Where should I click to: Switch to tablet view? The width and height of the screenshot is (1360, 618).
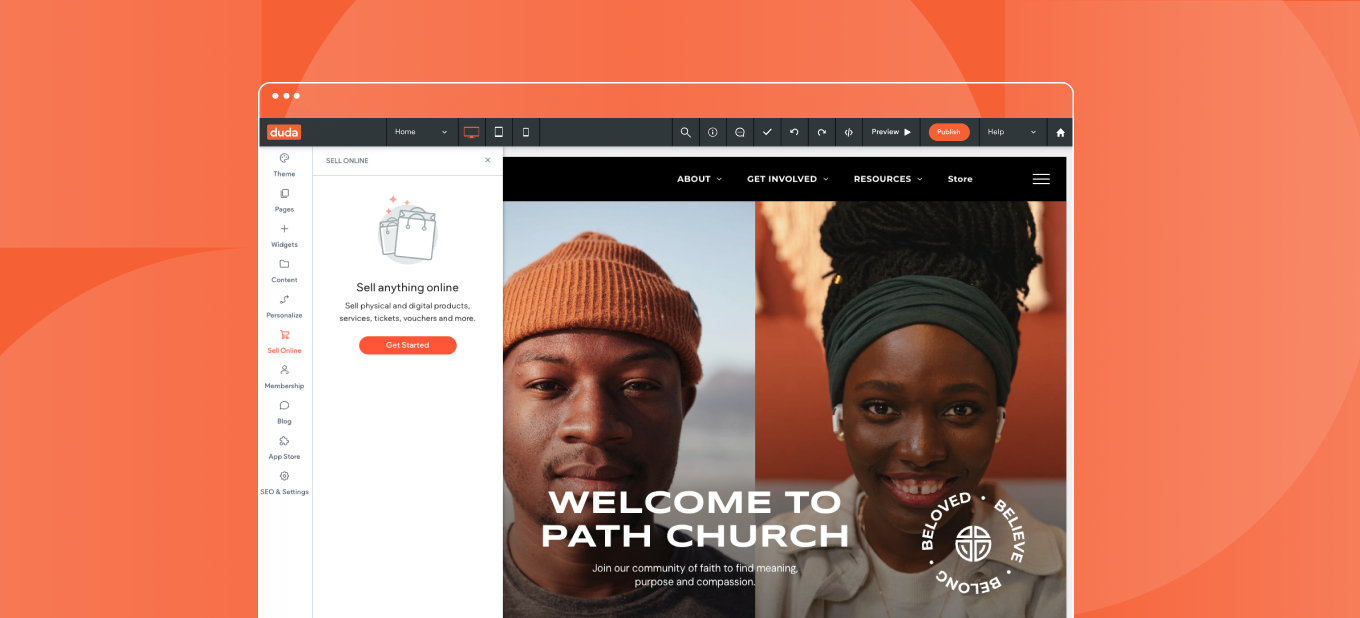click(498, 132)
